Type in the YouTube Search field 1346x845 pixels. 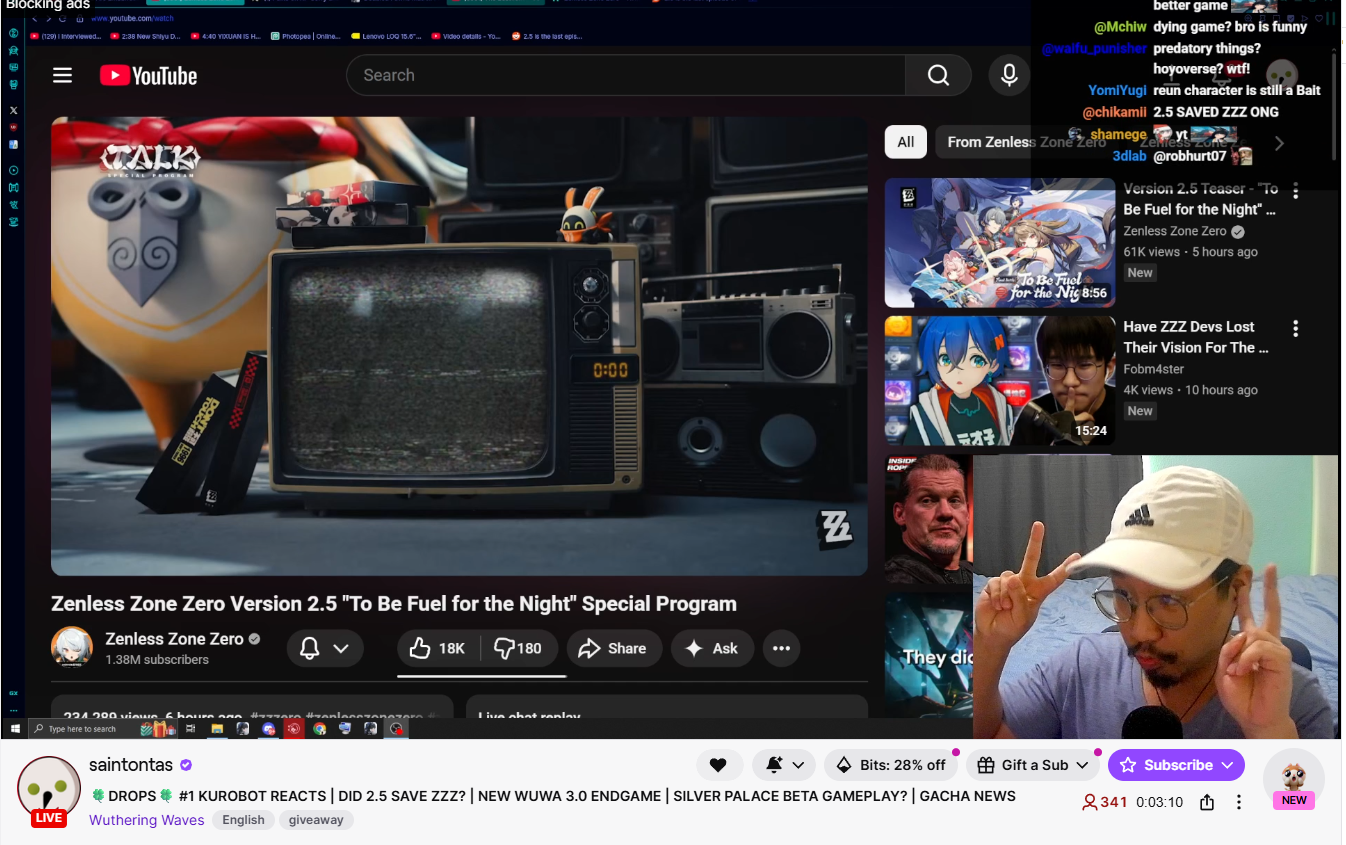[x=625, y=75]
